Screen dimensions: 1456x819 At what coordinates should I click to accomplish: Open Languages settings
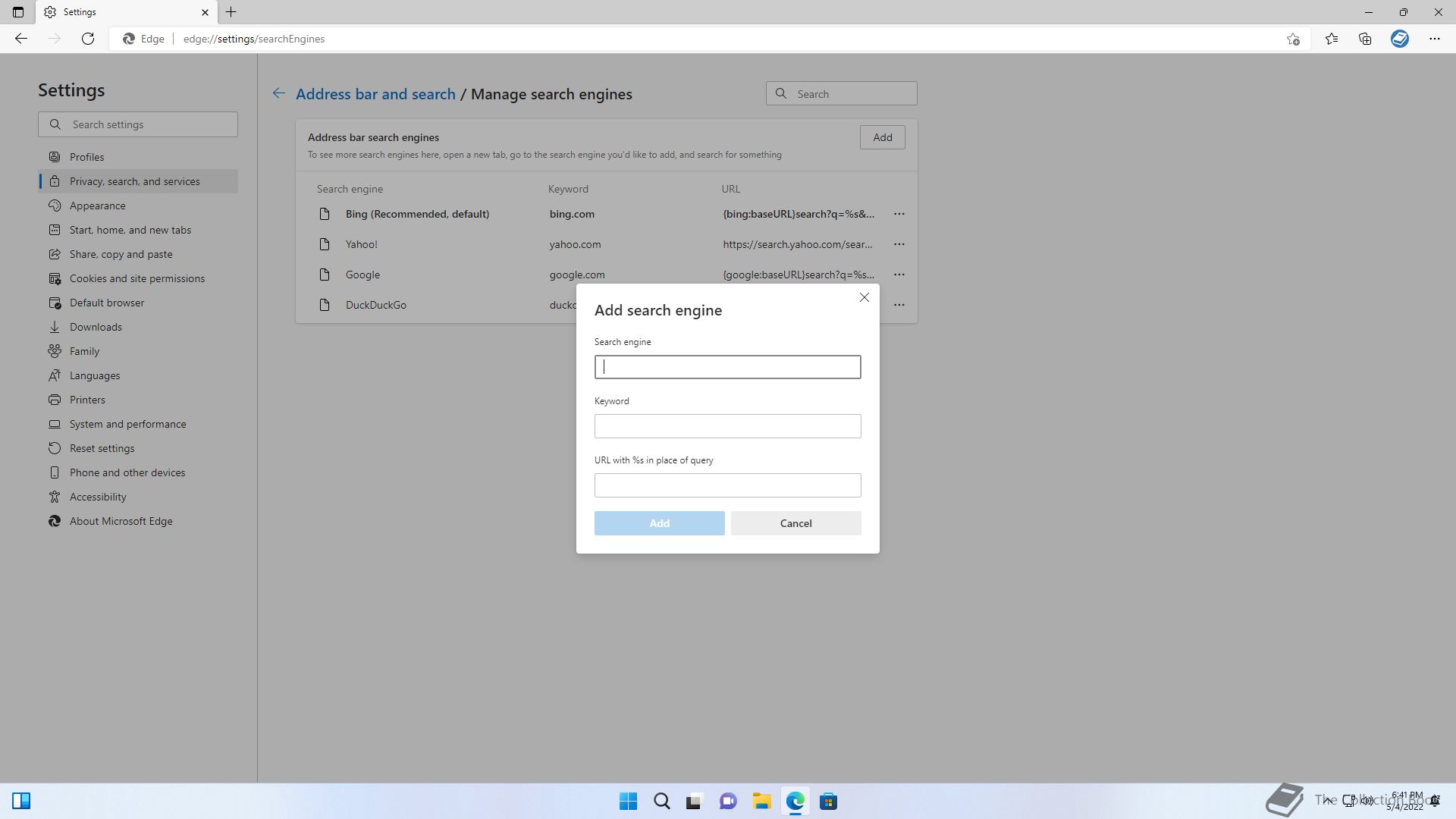tap(138, 375)
